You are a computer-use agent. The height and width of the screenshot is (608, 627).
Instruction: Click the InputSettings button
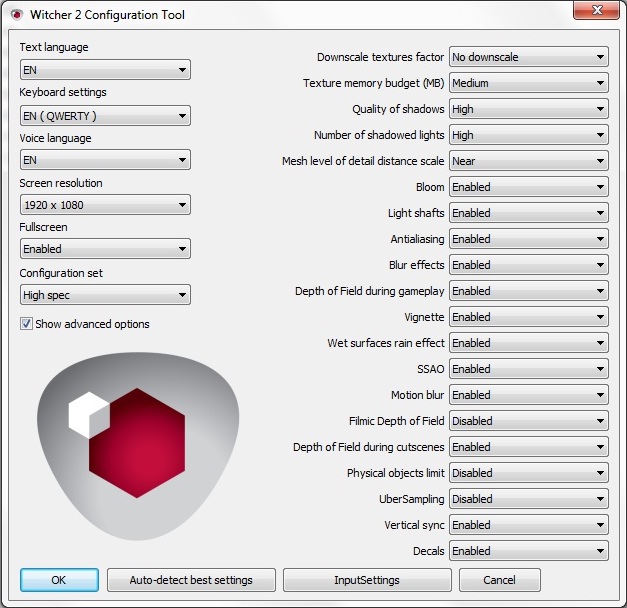pyautogui.click(x=367, y=580)
